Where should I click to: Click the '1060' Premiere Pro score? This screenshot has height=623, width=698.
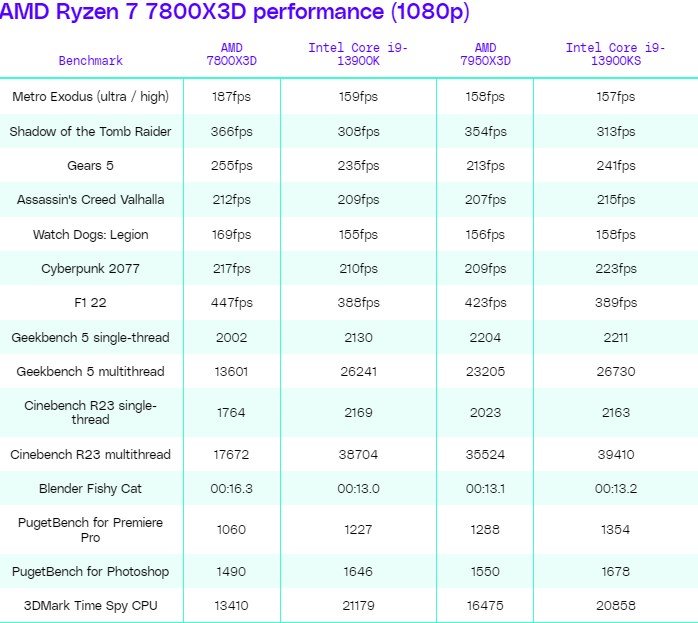click(x=231, y=530)
